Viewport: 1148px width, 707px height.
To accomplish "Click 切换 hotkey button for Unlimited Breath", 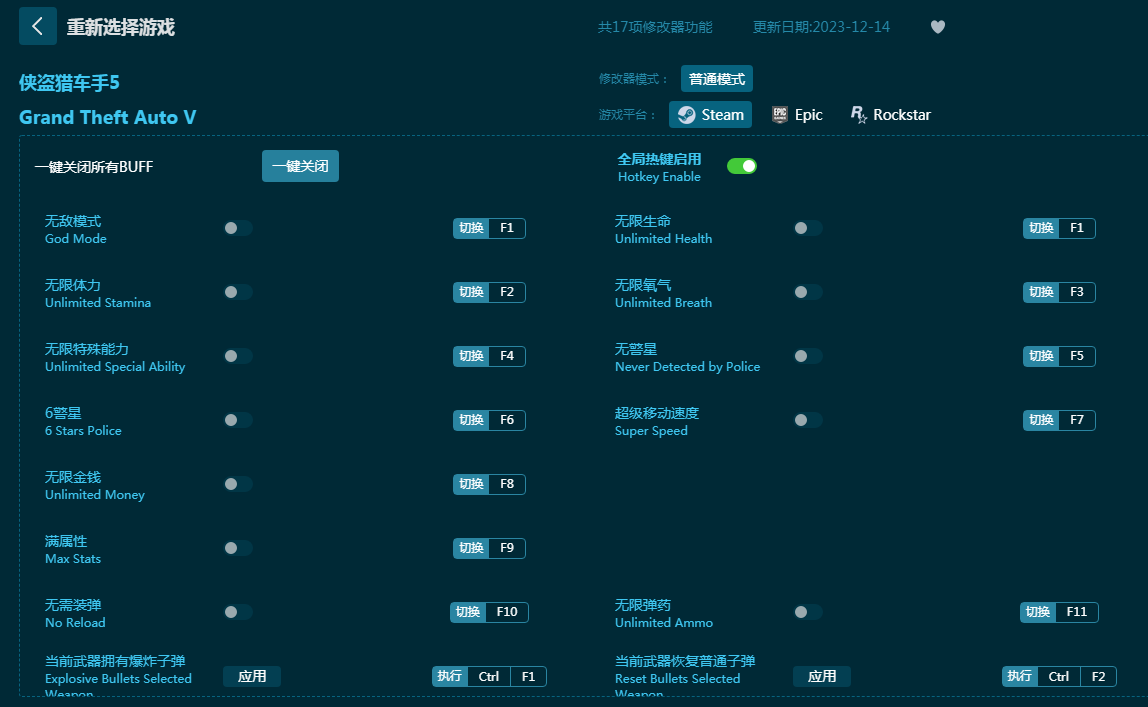I will pyautogui.click(x=1041, y=292).
